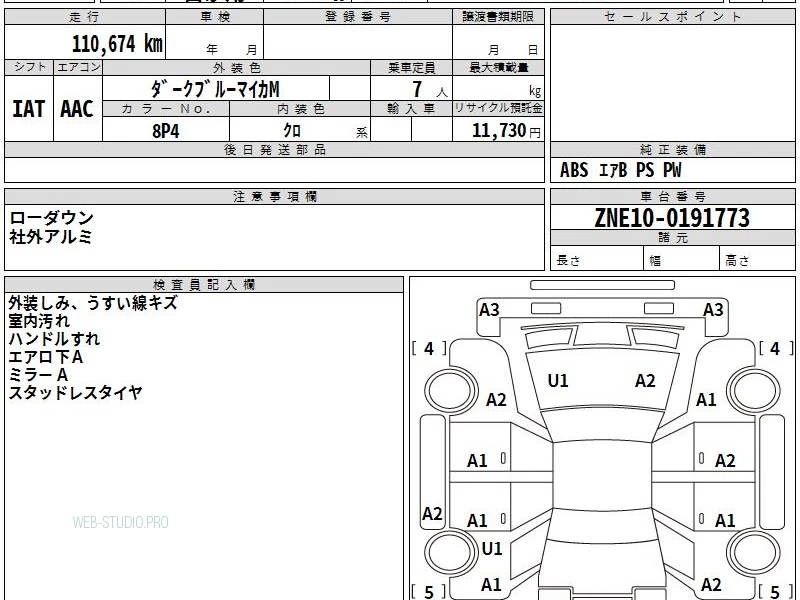Click interior color value クロ
Screen dimensions: 800x600
pos(292,131)
